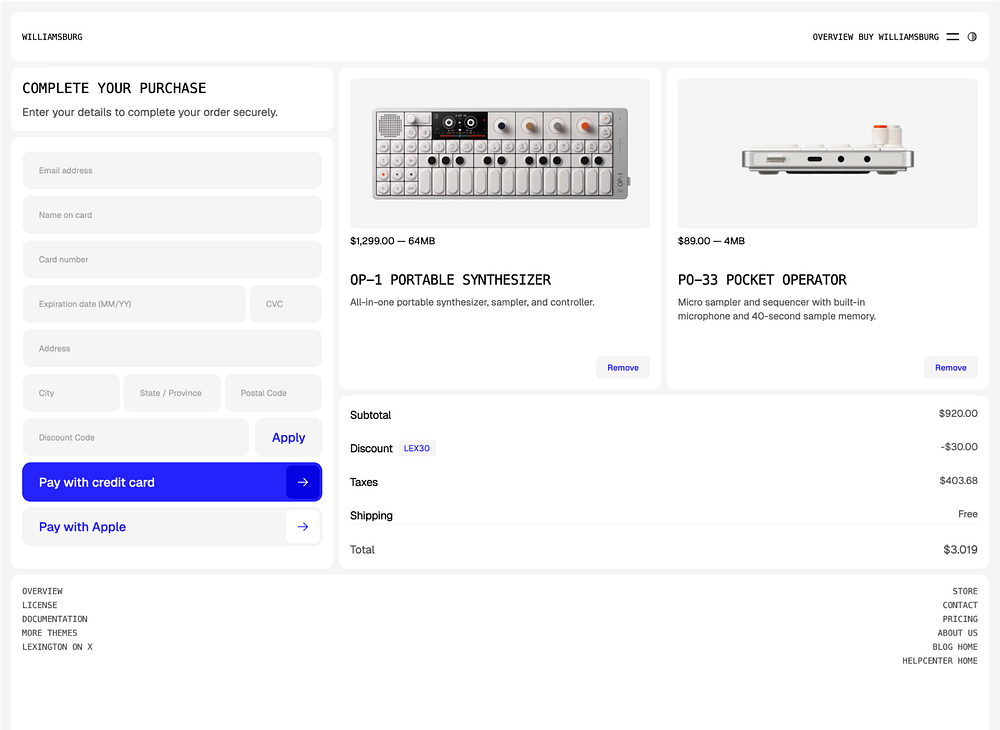Focus the Expiration date field
The width and height of the screenshot is (1000, 730).
coord(134,304)
